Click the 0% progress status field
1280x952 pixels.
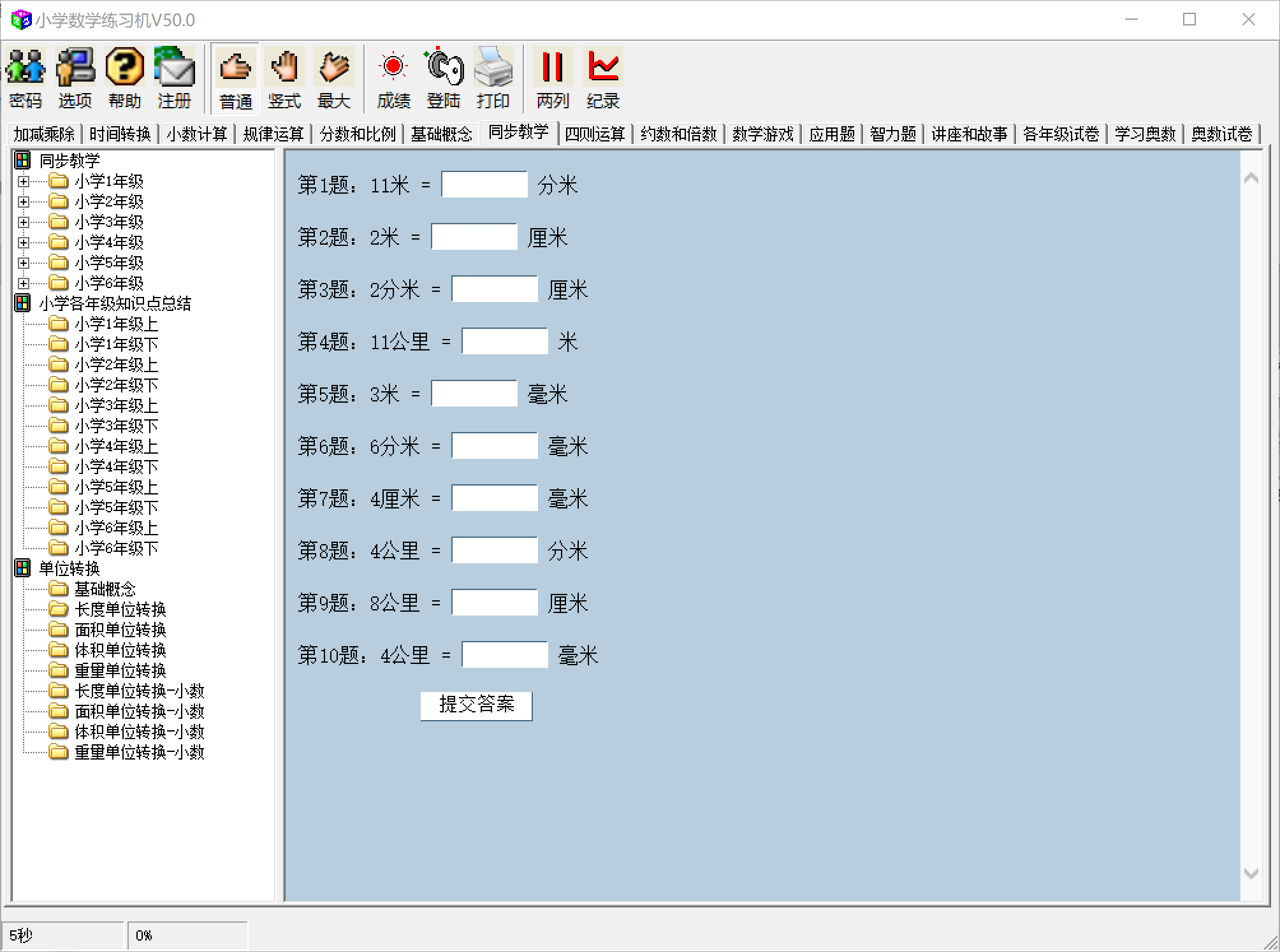coord(187,935)
